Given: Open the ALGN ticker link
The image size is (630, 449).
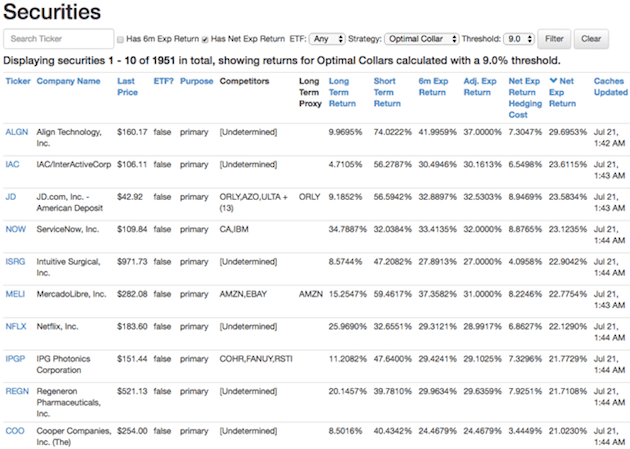Looking at the screenshot, I should pyautogui.click(x=17, y=131).
